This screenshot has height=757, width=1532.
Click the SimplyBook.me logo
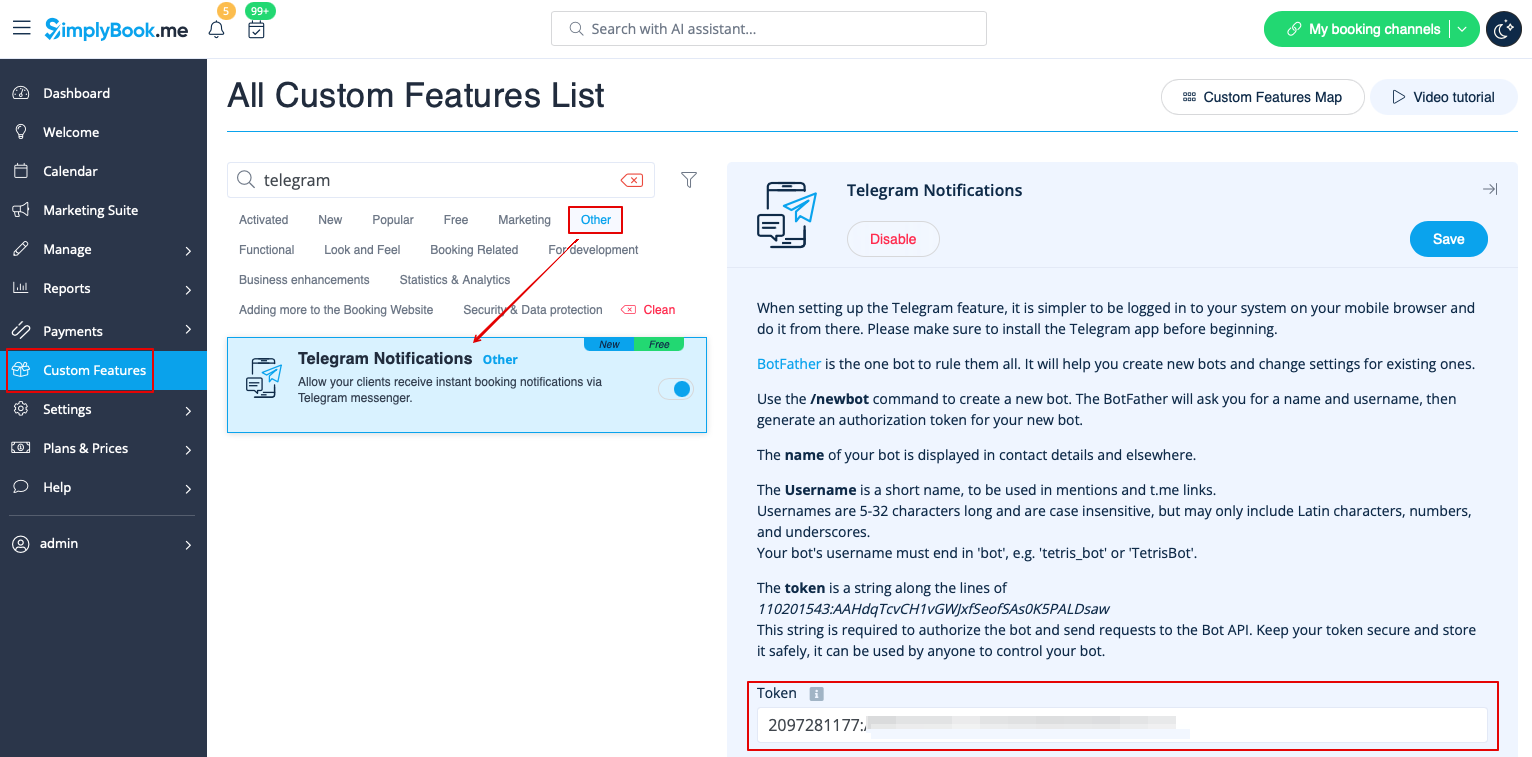tap(116, 29)
